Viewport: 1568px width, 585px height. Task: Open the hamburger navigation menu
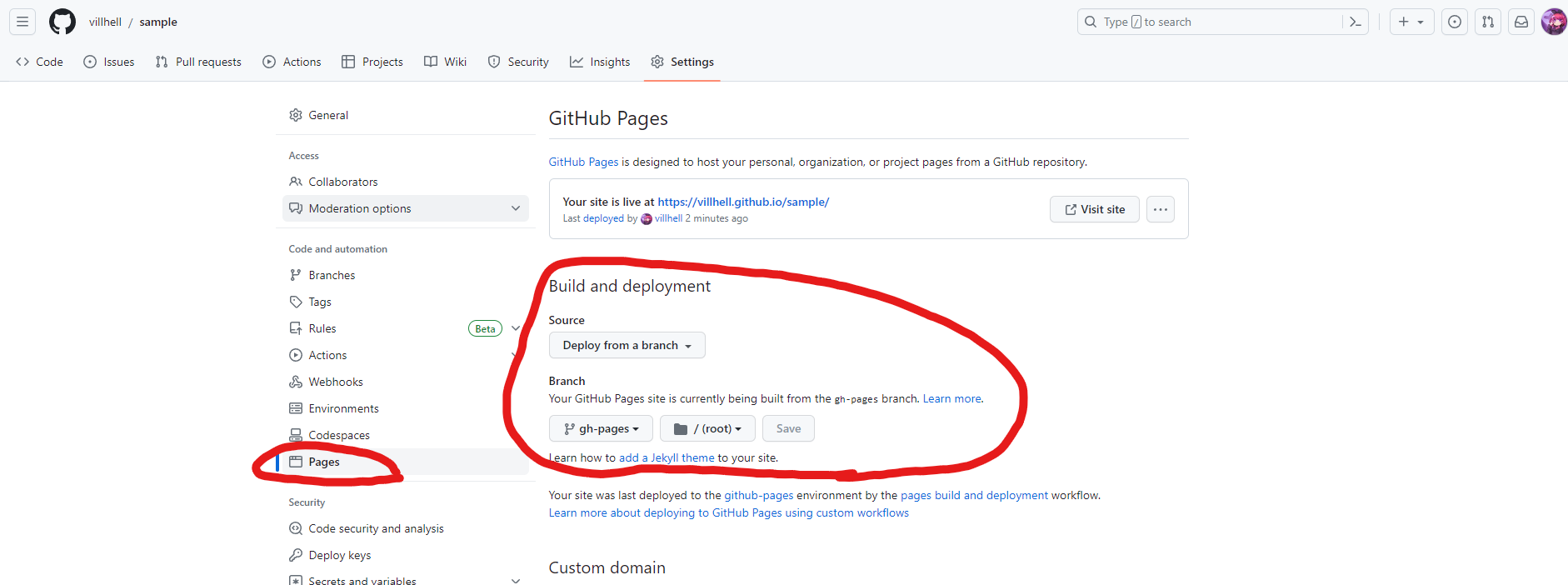pos(22,22)
